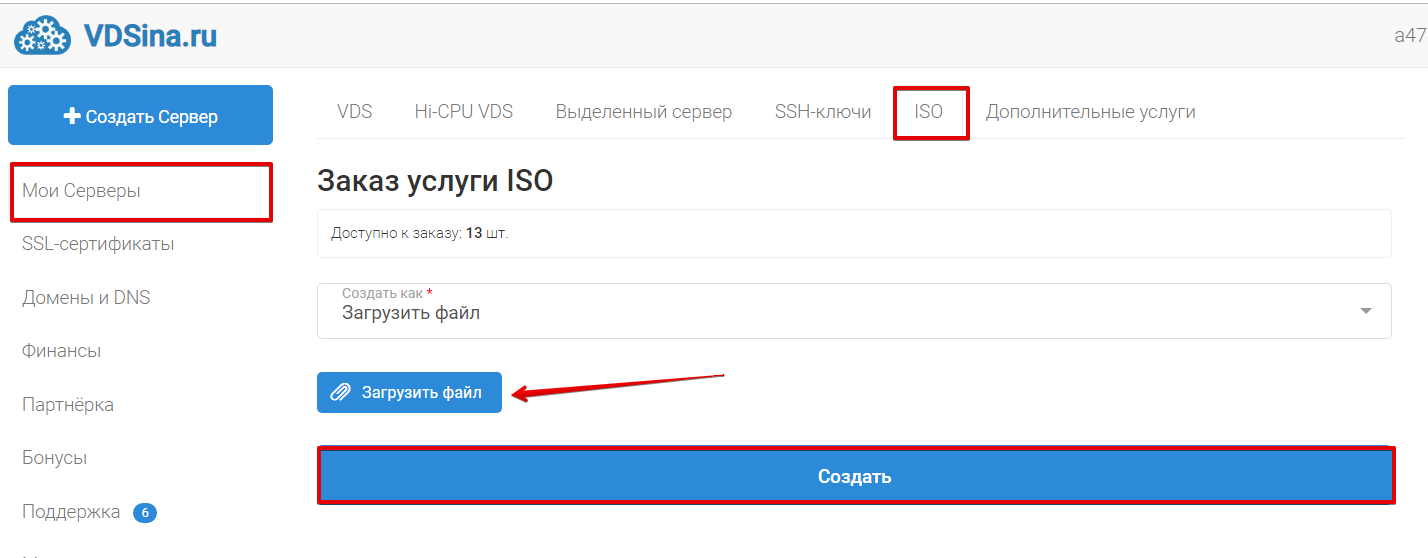Image resolution: width=1428 pixels, height=558 pixels.
Task: Open Финансы sidebar section
Action: [x=61, y=351]
